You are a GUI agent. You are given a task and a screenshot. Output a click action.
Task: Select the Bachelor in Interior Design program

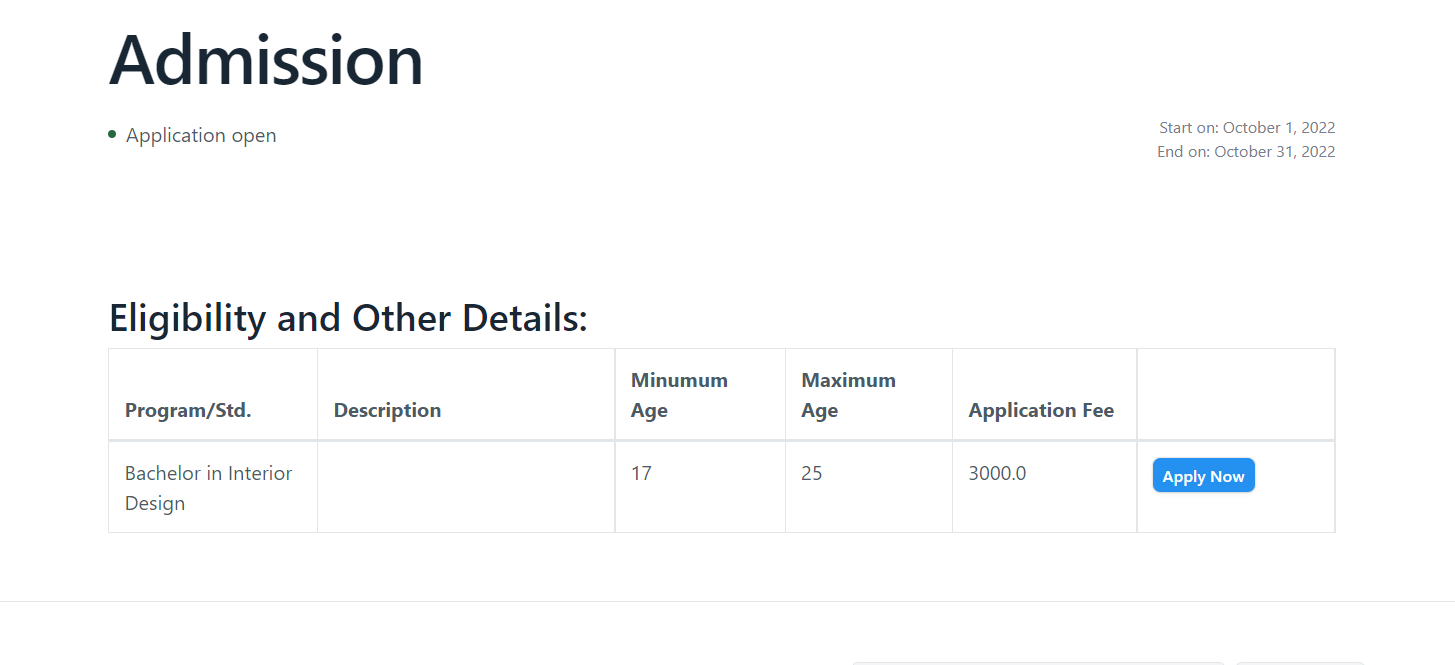point(208,486)
